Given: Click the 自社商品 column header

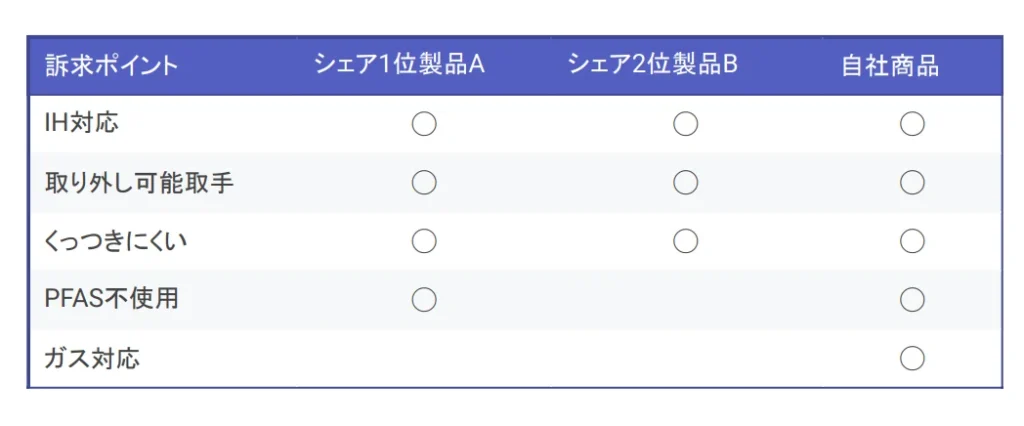Looking at the screenshot, I should point(889,67).
